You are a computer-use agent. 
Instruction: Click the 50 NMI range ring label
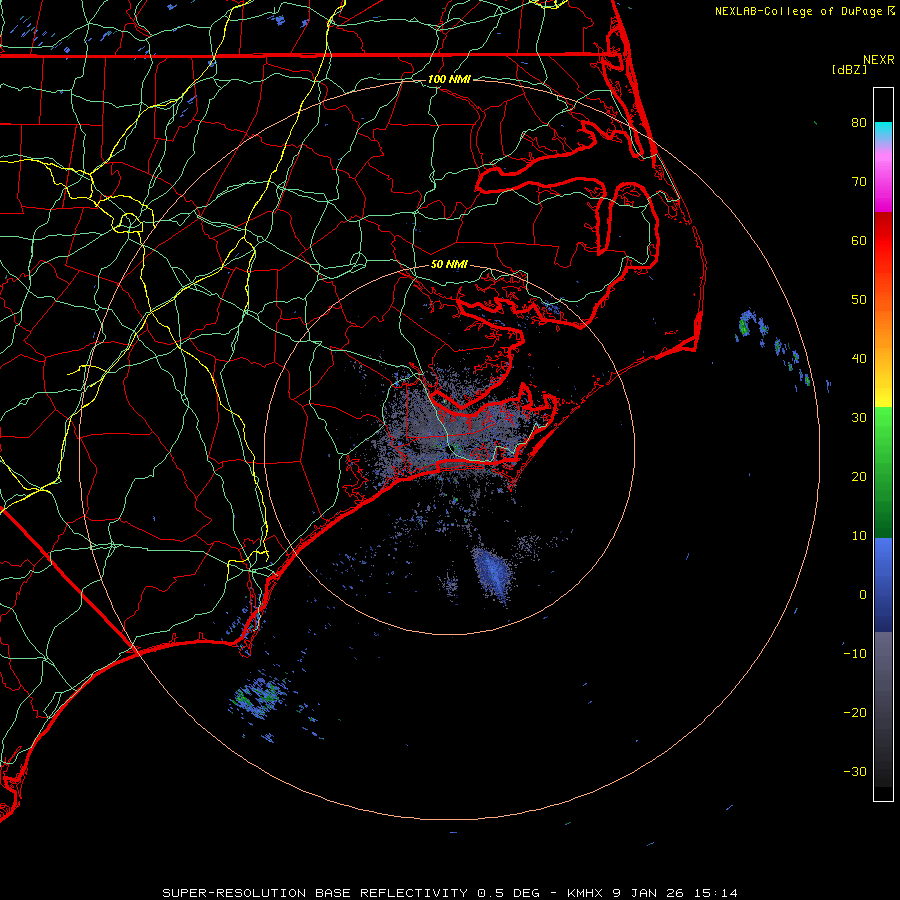[x=449, y=265]
